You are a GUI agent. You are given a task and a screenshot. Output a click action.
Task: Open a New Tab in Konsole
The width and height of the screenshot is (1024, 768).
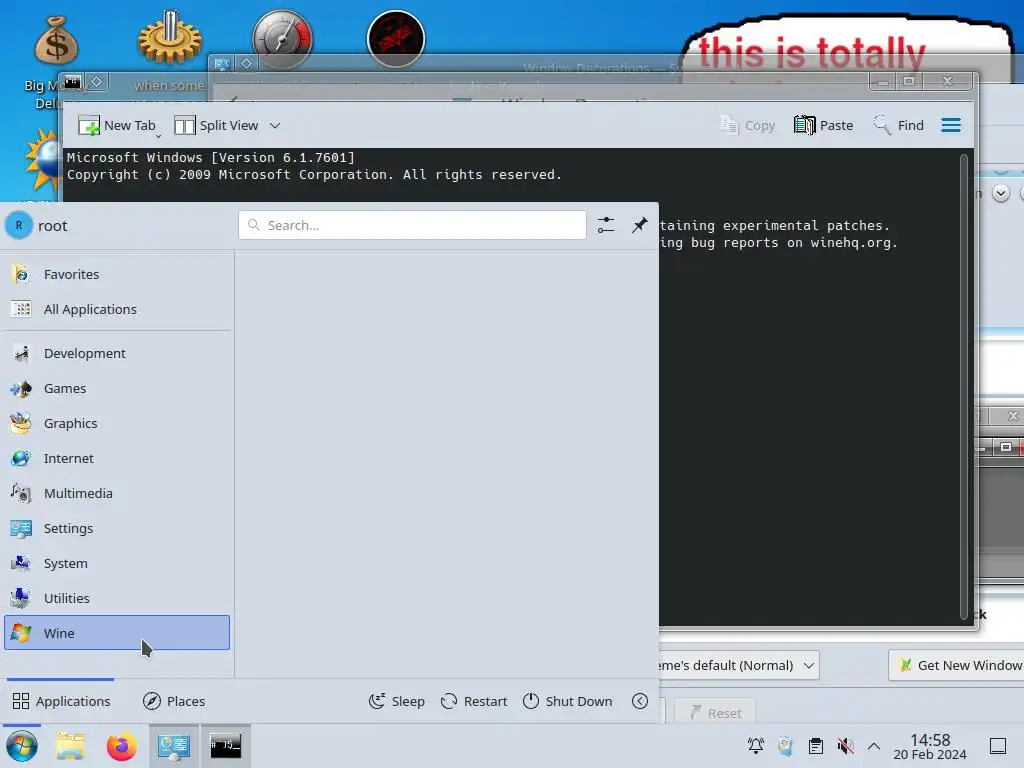(x=117, y=125)
